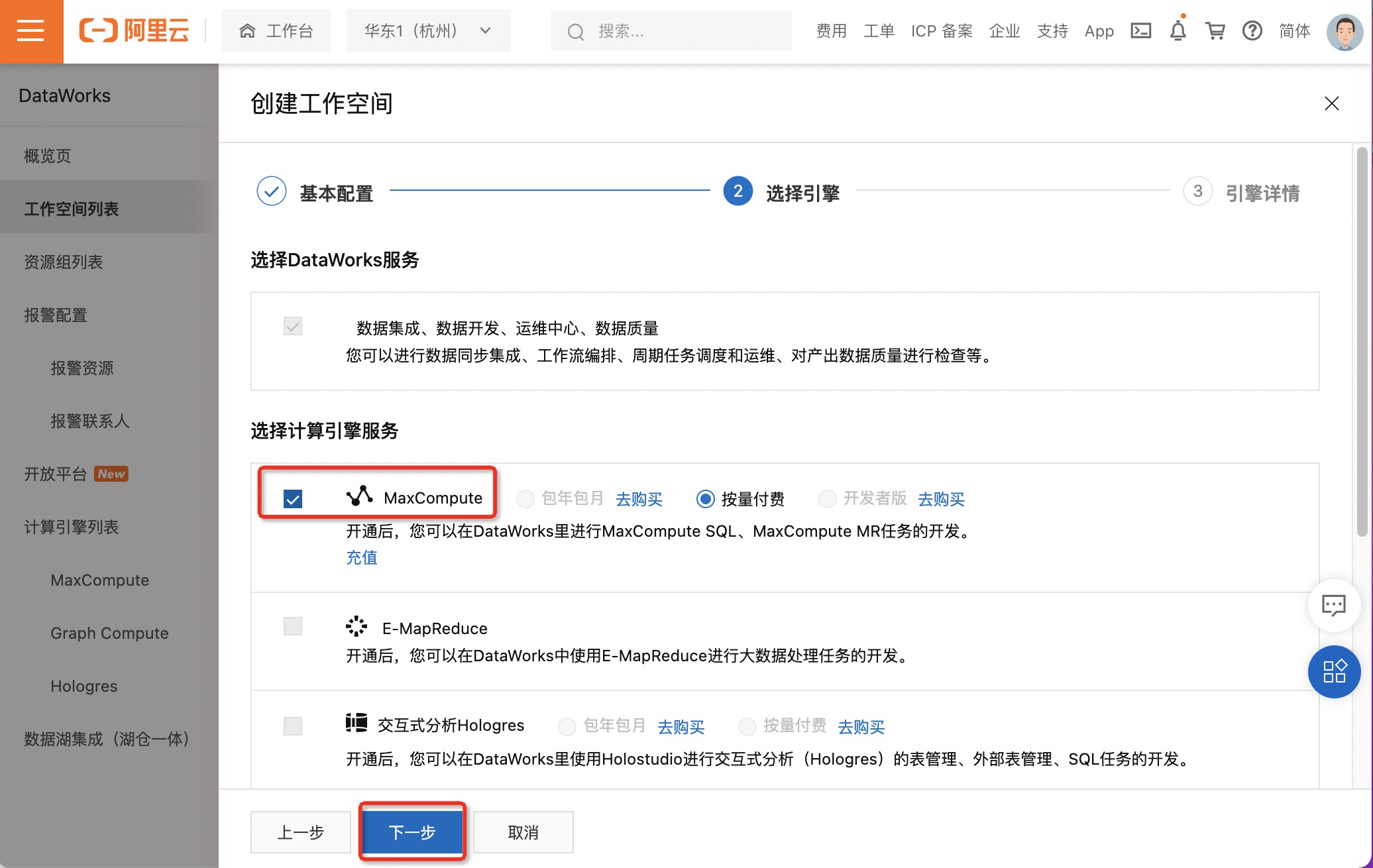
Task: Open 资源组列表 in the sidebar
Action: (x=64, y=262)
